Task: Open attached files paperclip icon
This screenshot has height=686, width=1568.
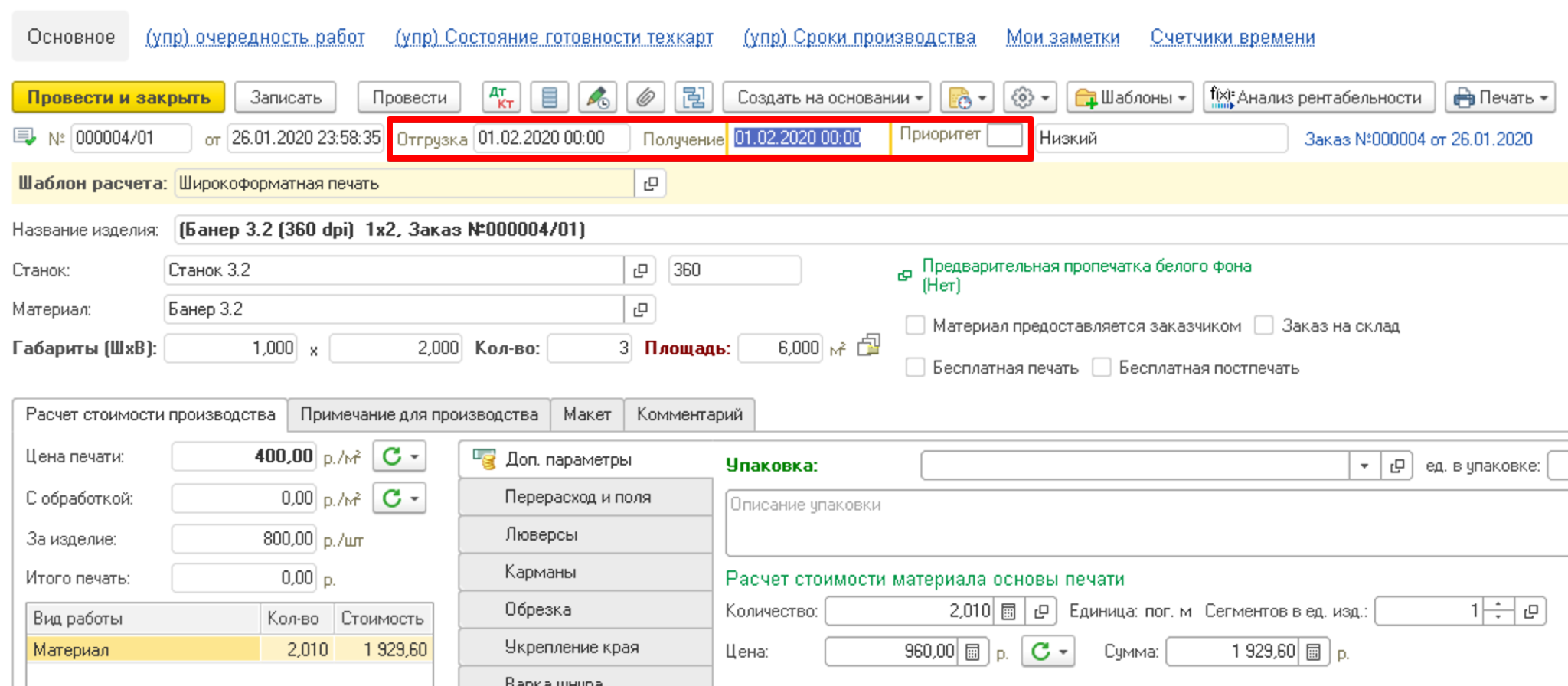Action: click(645, 97)
